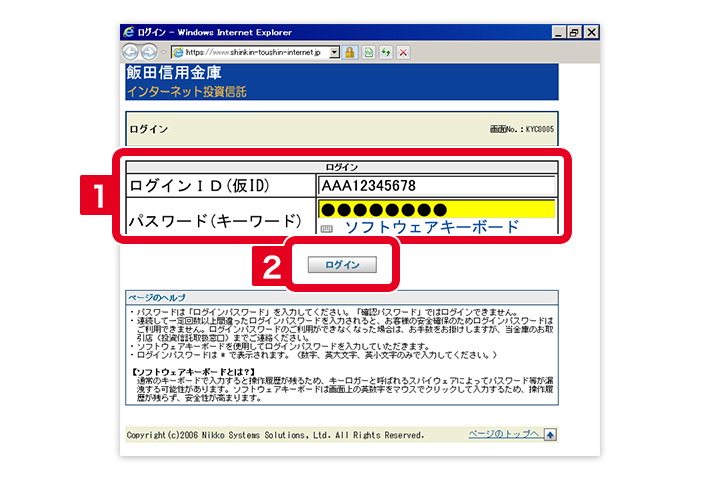Screen dimensions: 720x480
Task: Click the compatibility view page icon
Action: pyautogui.click(x=368, y=52)
